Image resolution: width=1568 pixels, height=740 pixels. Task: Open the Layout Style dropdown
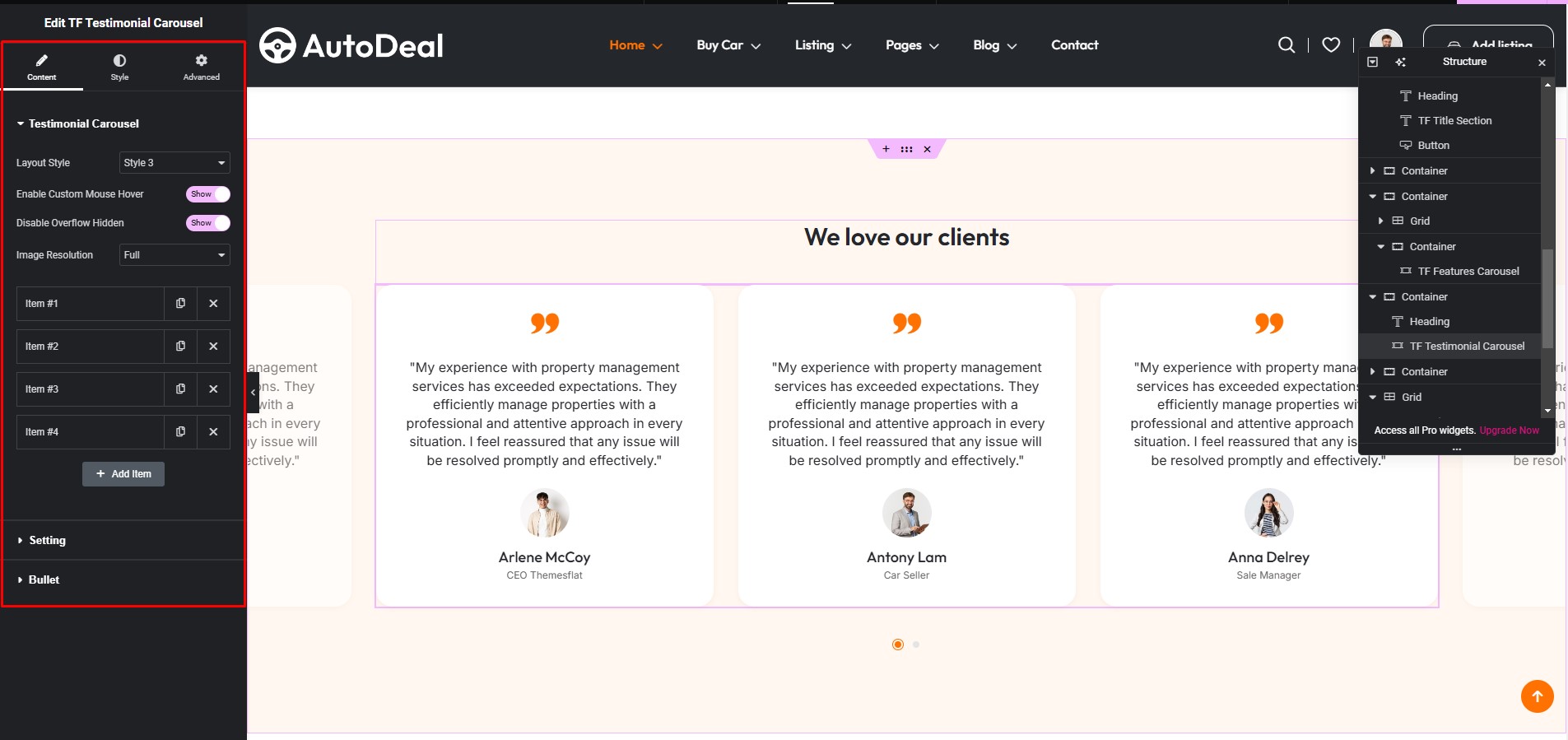pos(174,163)
